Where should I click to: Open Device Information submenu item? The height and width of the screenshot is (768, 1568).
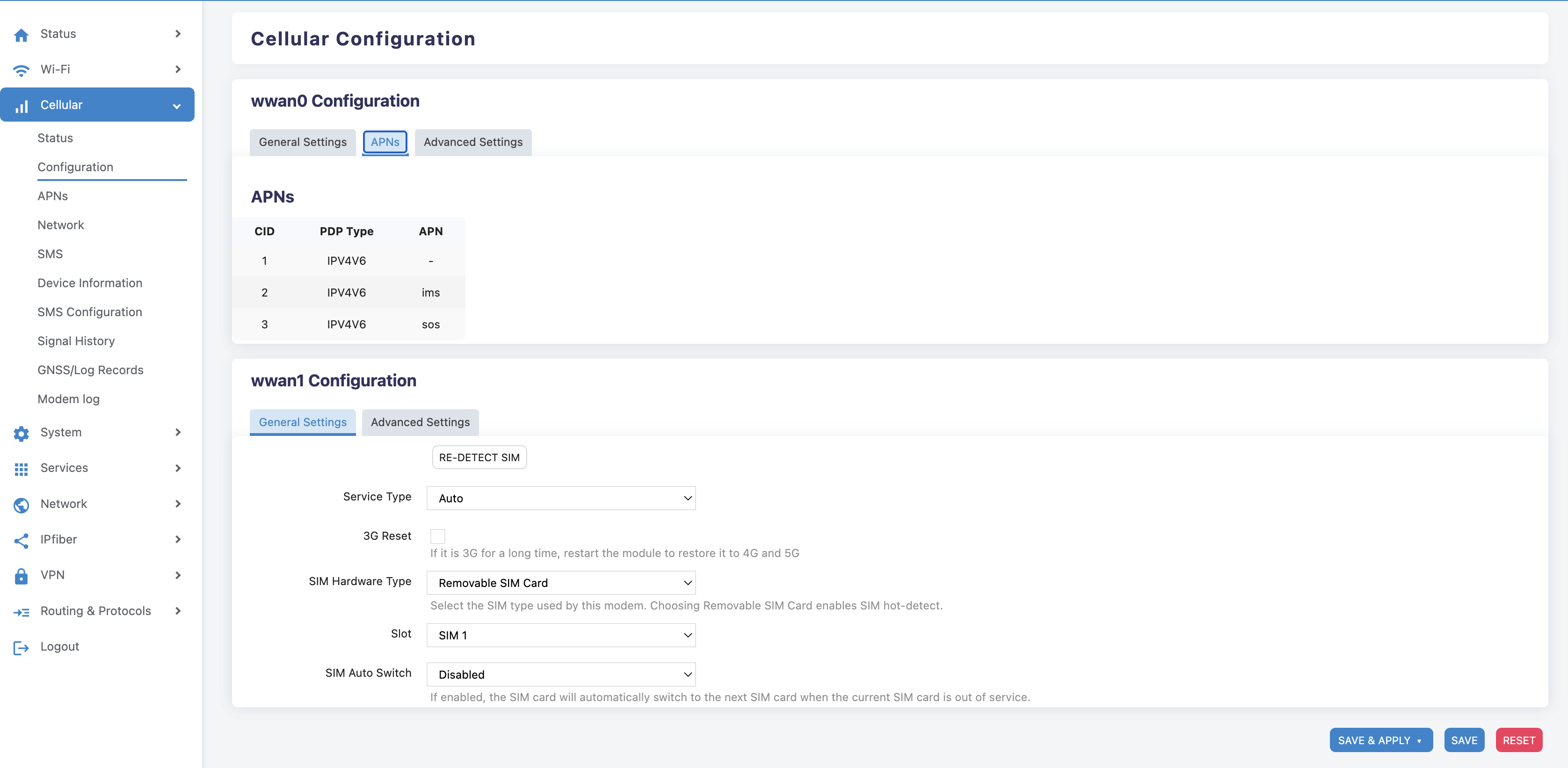pos(89,283)
